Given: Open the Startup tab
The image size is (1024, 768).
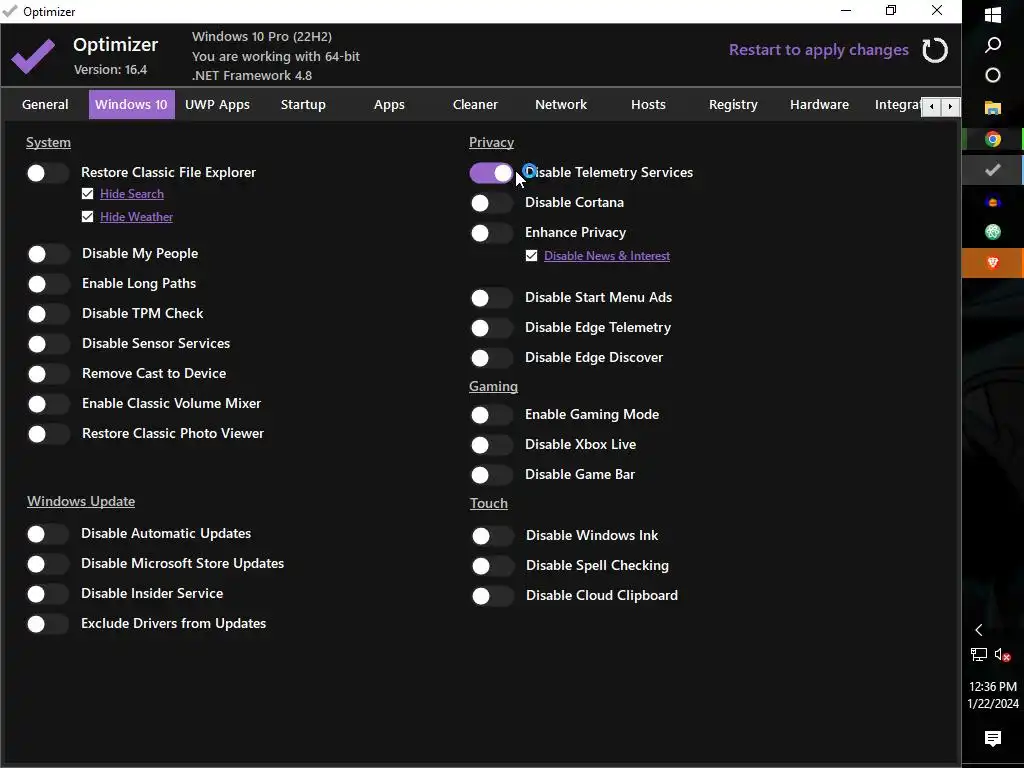Looking at the screenshot, I should [303, 104].
